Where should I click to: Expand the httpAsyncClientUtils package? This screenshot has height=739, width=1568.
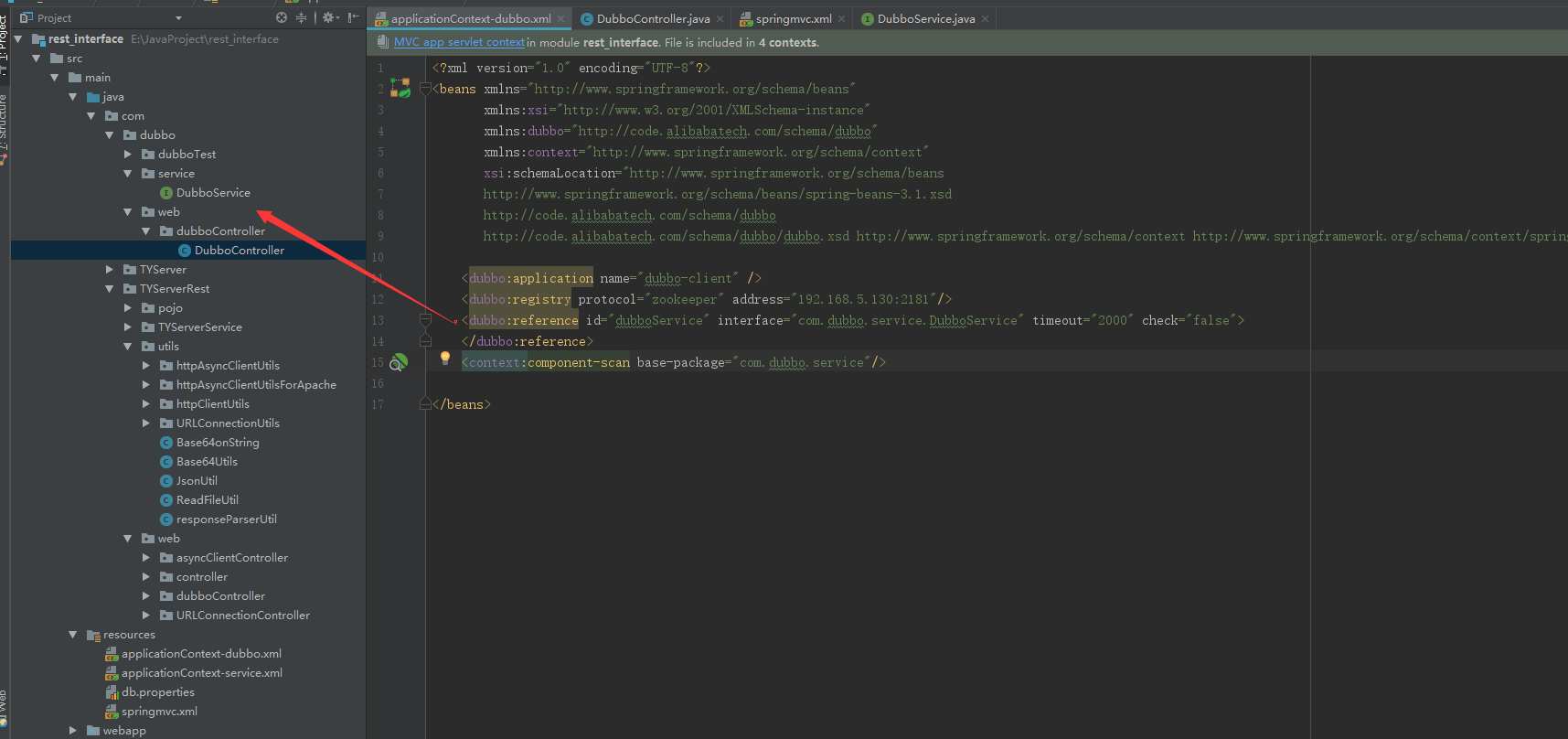[145, 366]
